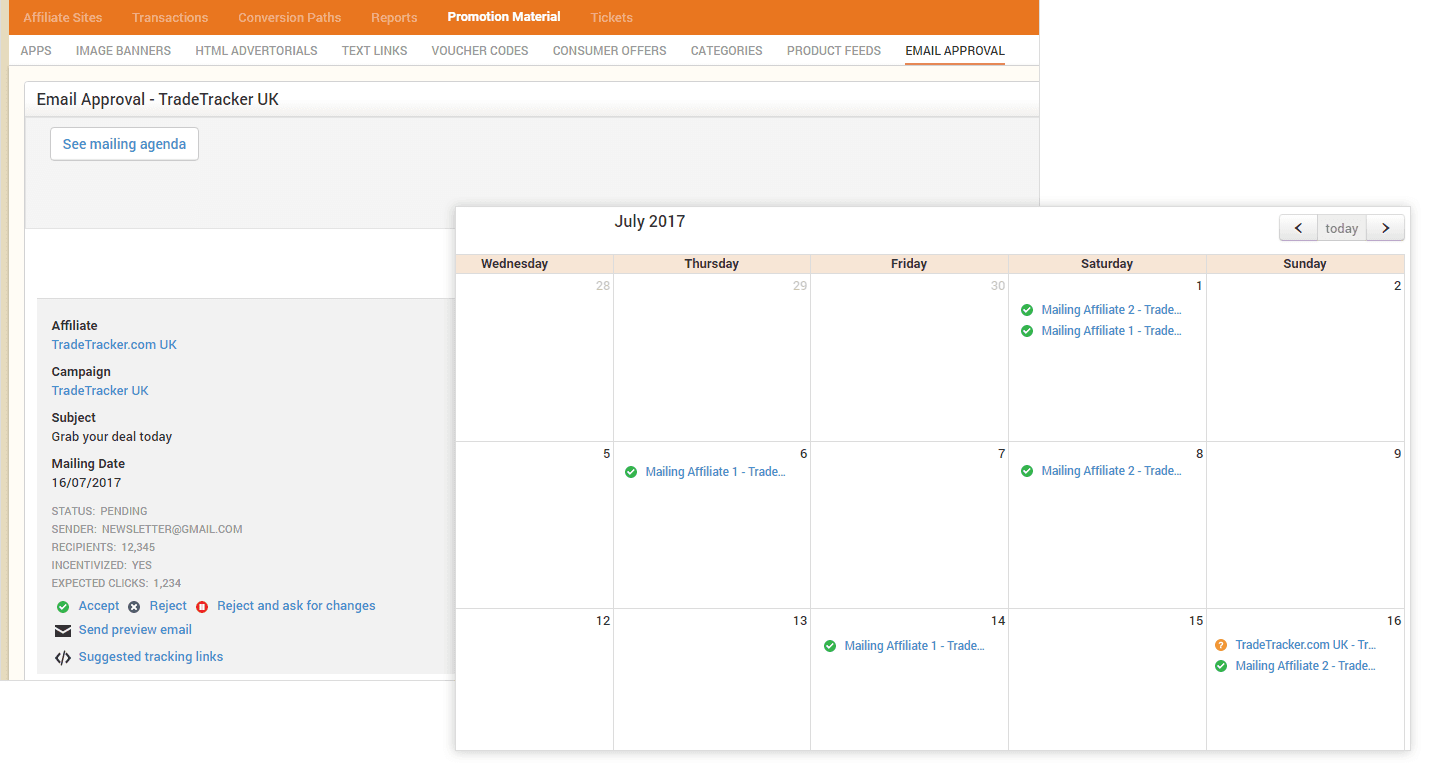Click the orange pending icon on July 16
The height and width of the screenshot is (770, 1440).
click(x=1221, y=645)
